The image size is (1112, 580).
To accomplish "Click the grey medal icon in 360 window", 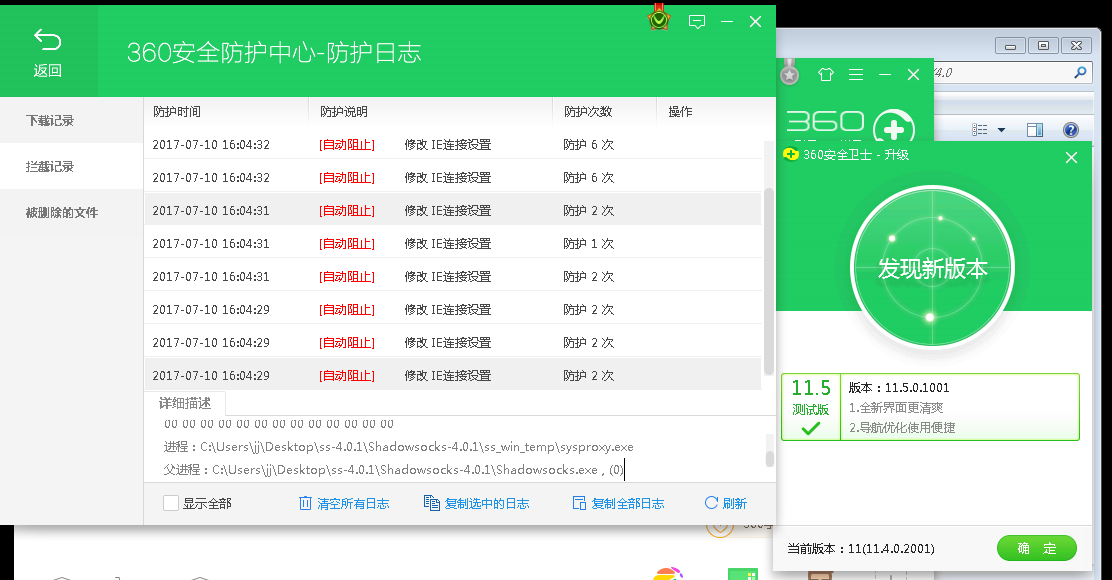I will point(789,72).
